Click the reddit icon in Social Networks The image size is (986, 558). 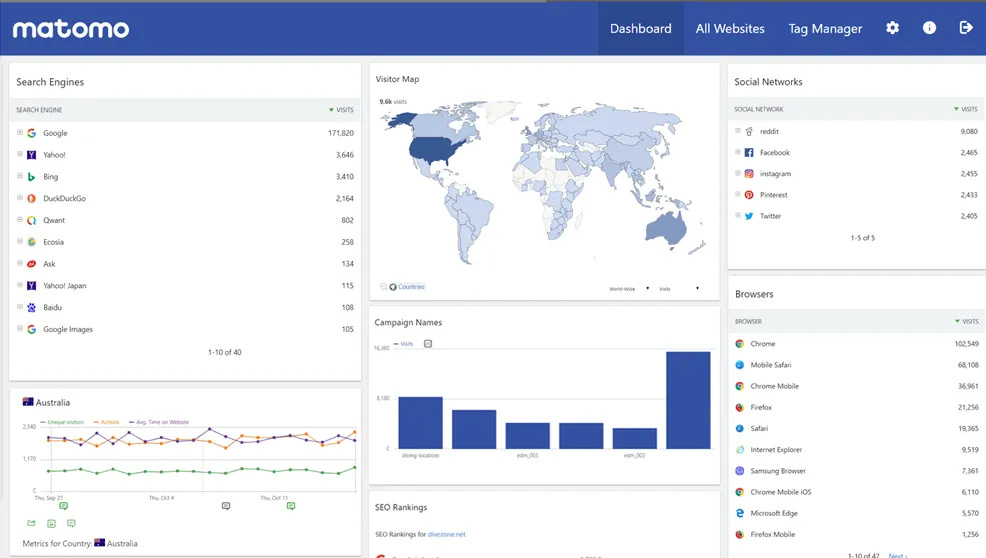coord(749,131)
